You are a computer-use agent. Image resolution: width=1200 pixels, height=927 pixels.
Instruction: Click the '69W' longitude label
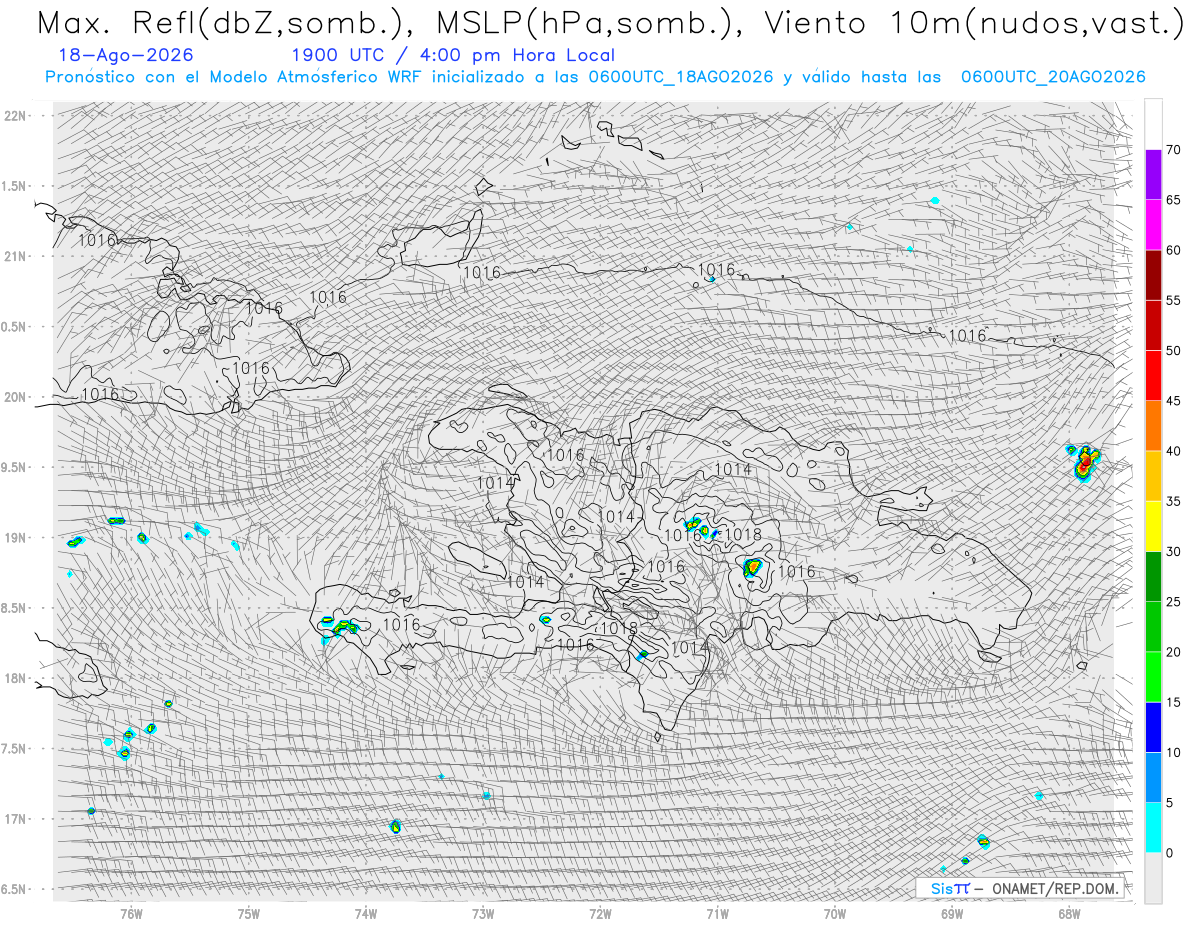coord(952,912)
